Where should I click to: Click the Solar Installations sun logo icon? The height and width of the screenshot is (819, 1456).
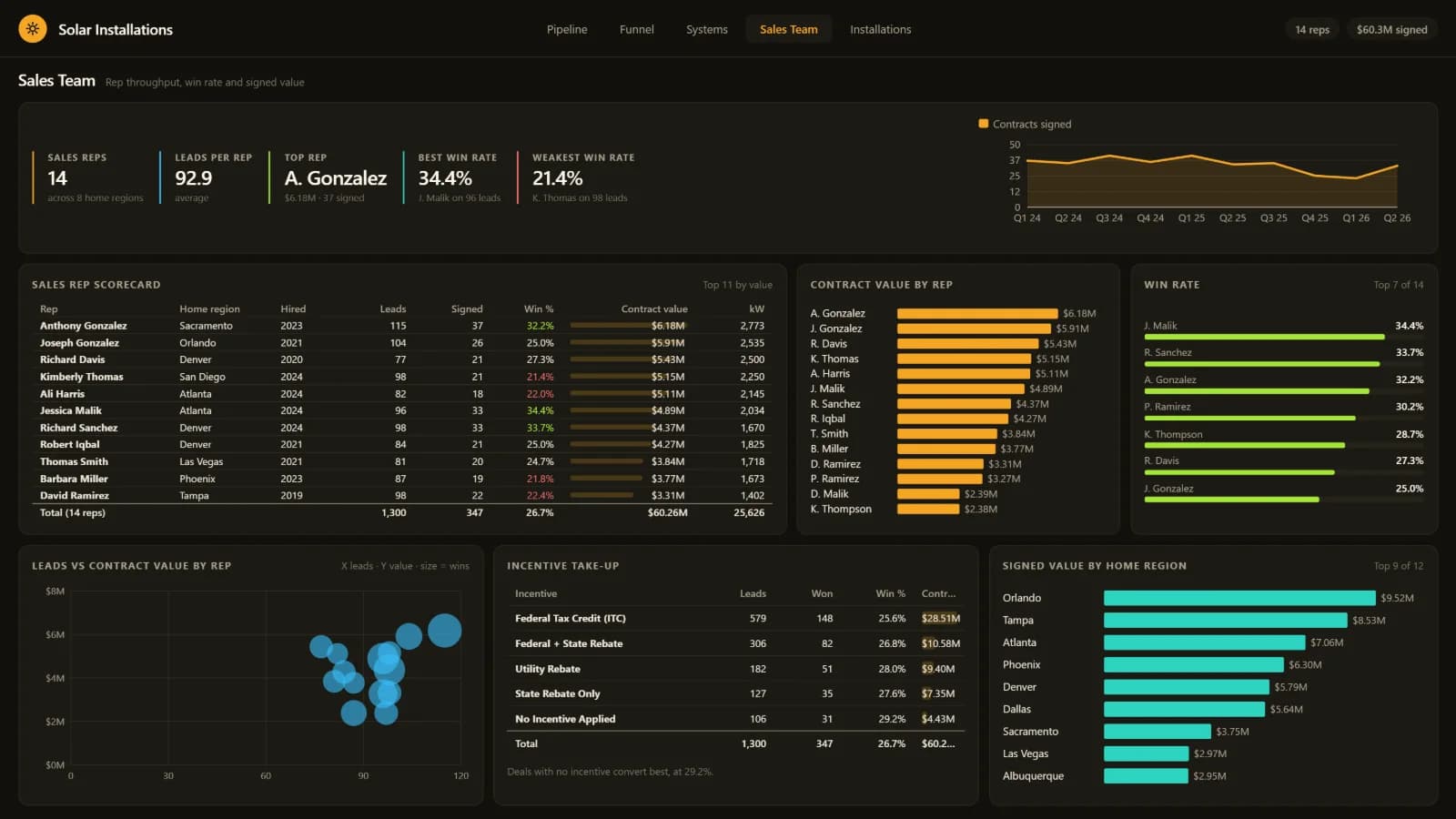click(33, 29)
